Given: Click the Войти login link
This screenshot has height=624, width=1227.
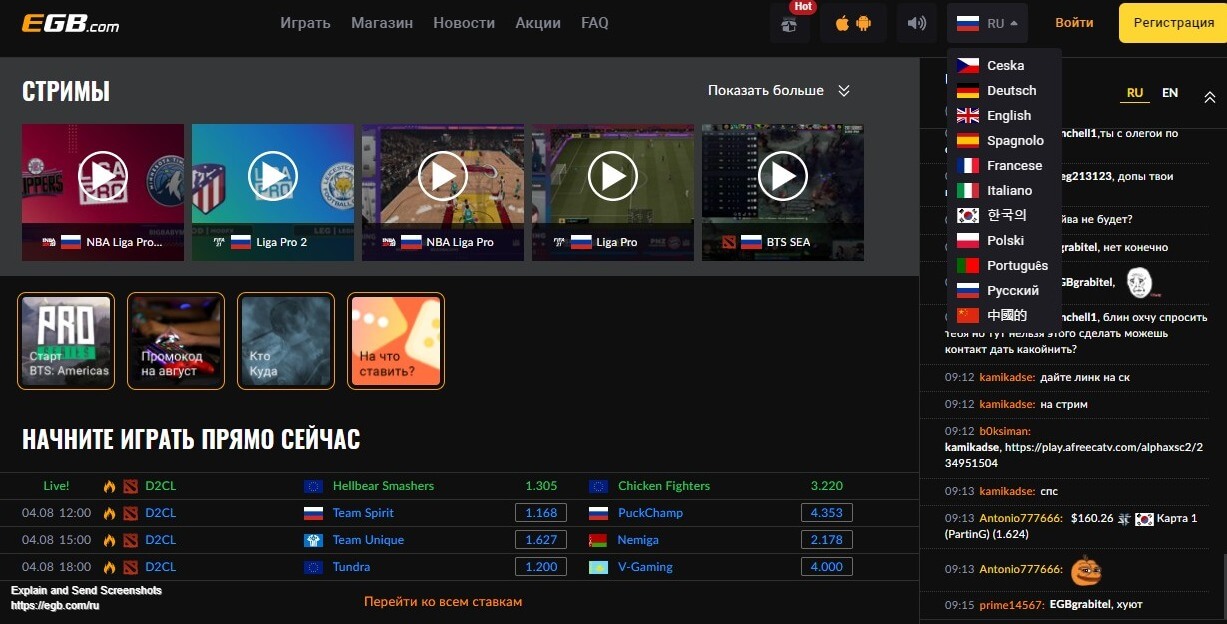Looking at the screenshot, I should click(1074, 23).
